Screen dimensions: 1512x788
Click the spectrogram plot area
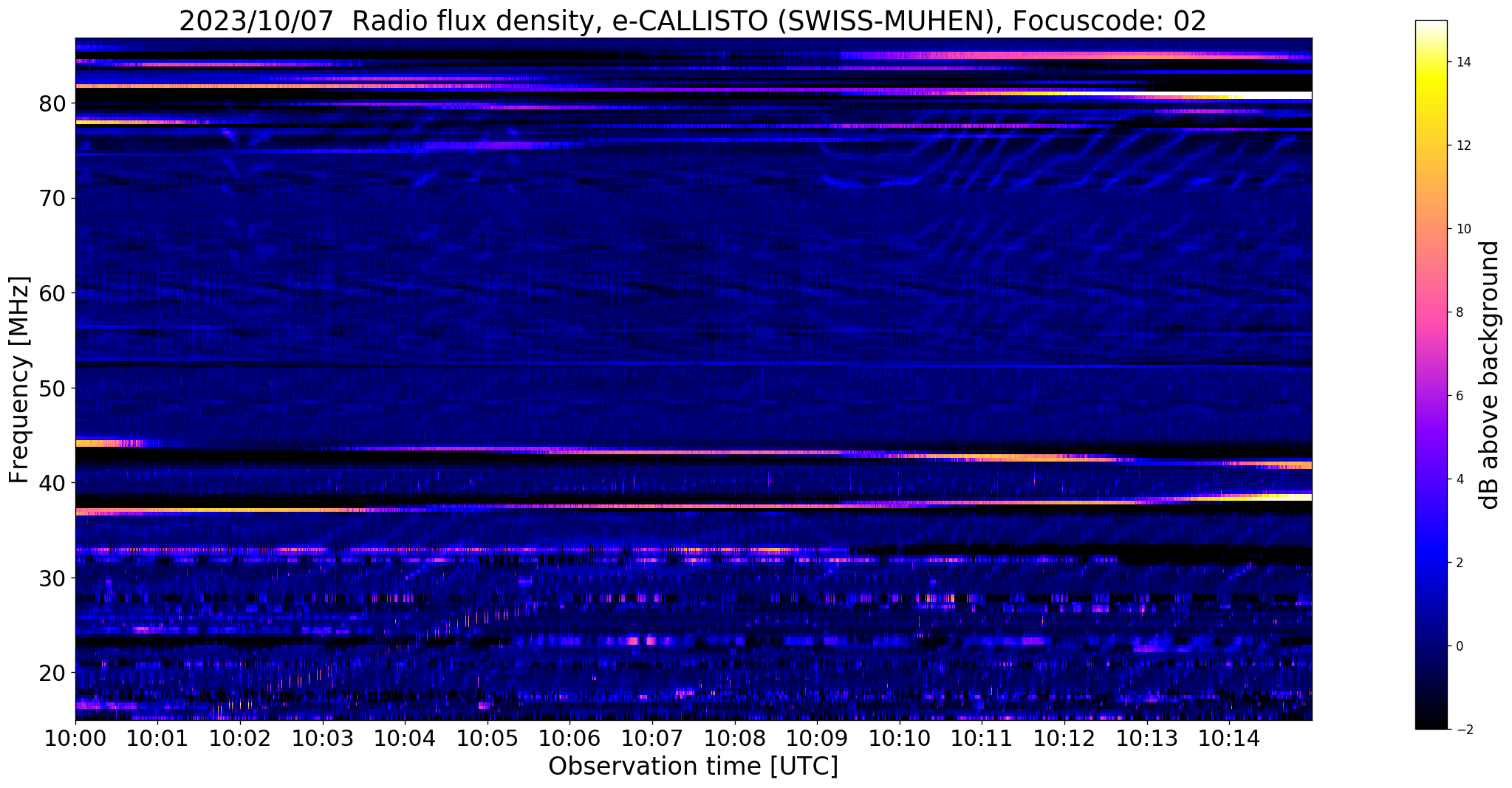694,379
